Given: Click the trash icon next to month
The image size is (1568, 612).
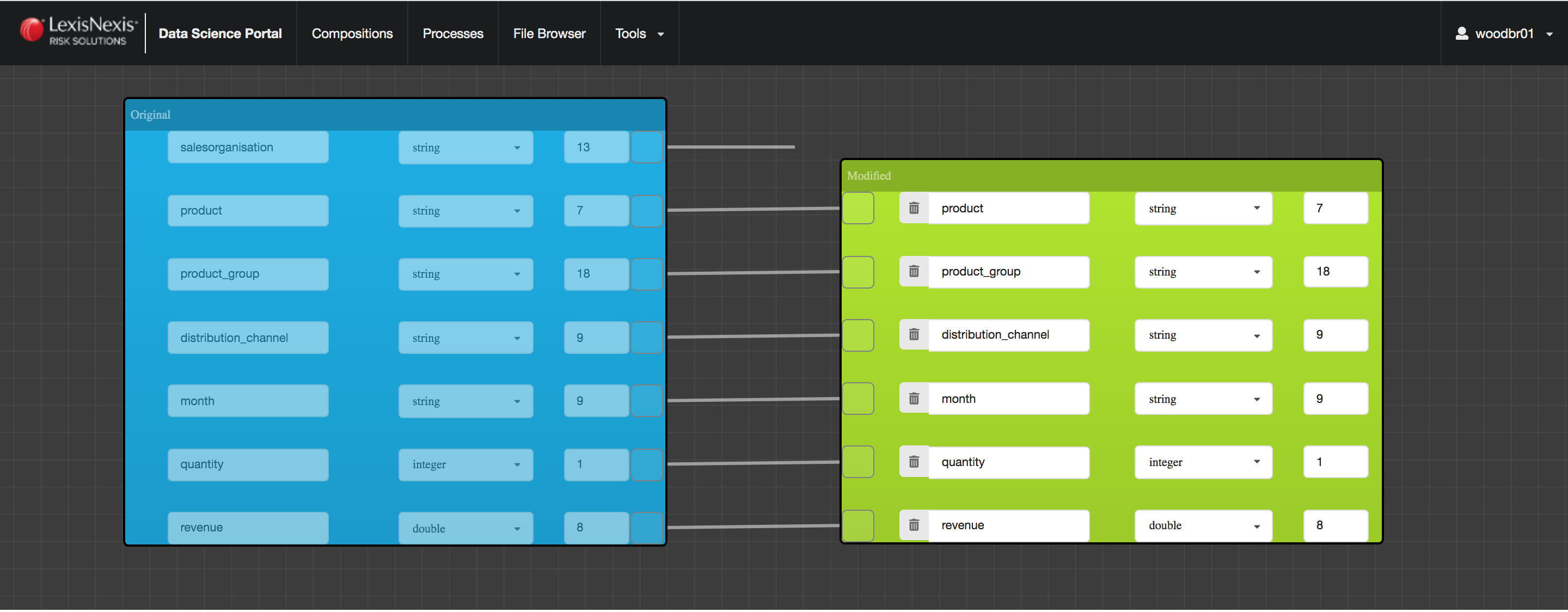Looking at the screenshot, I should click(914, 399).
